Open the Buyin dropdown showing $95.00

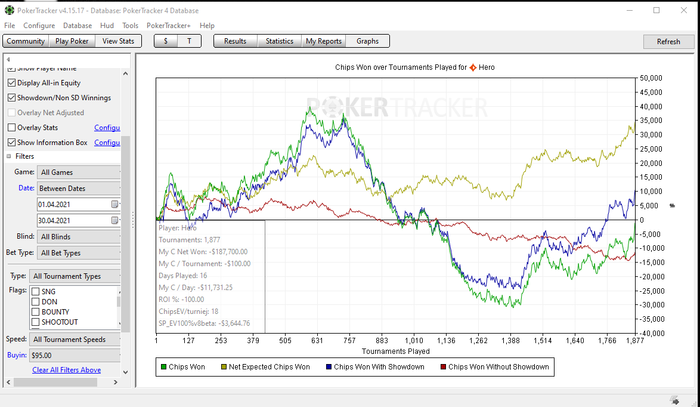(x=75, y=355)
